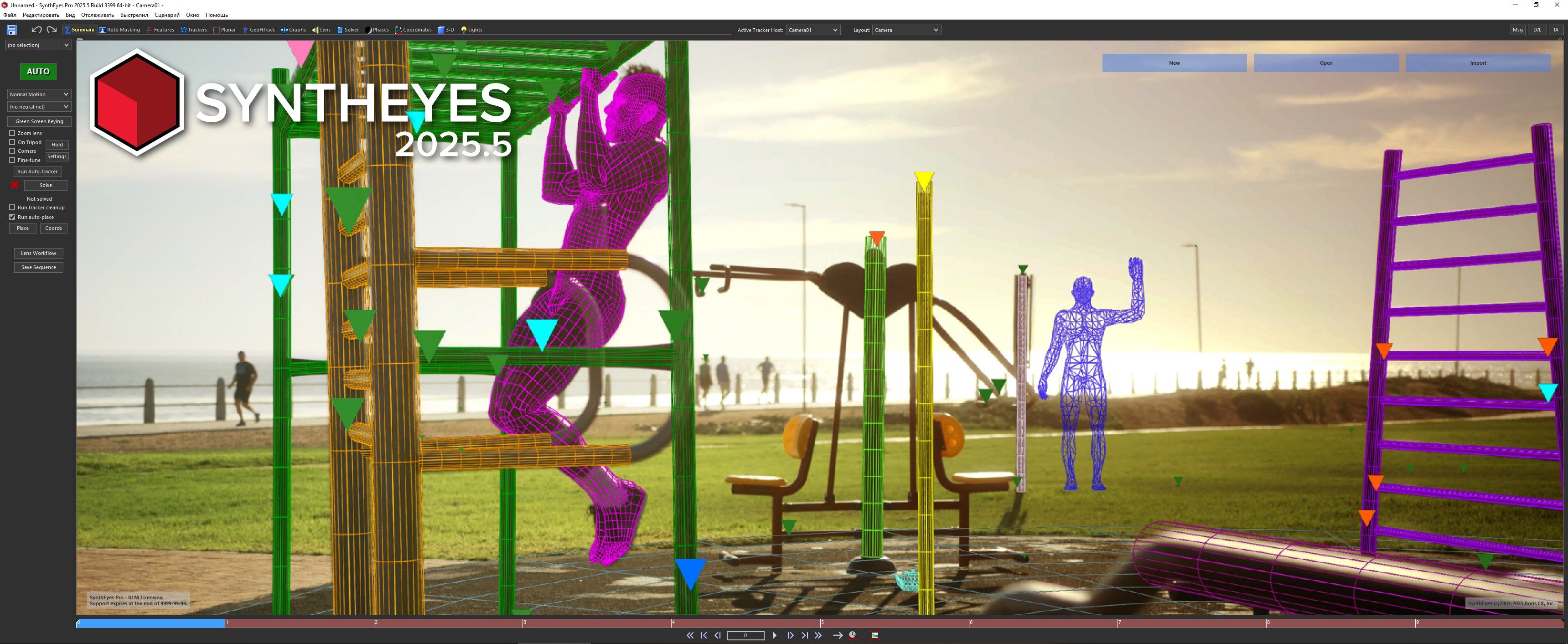Uncheck Run auto-place option
The height and width of the screenshot is (644, 1568).
coord(12,217)
